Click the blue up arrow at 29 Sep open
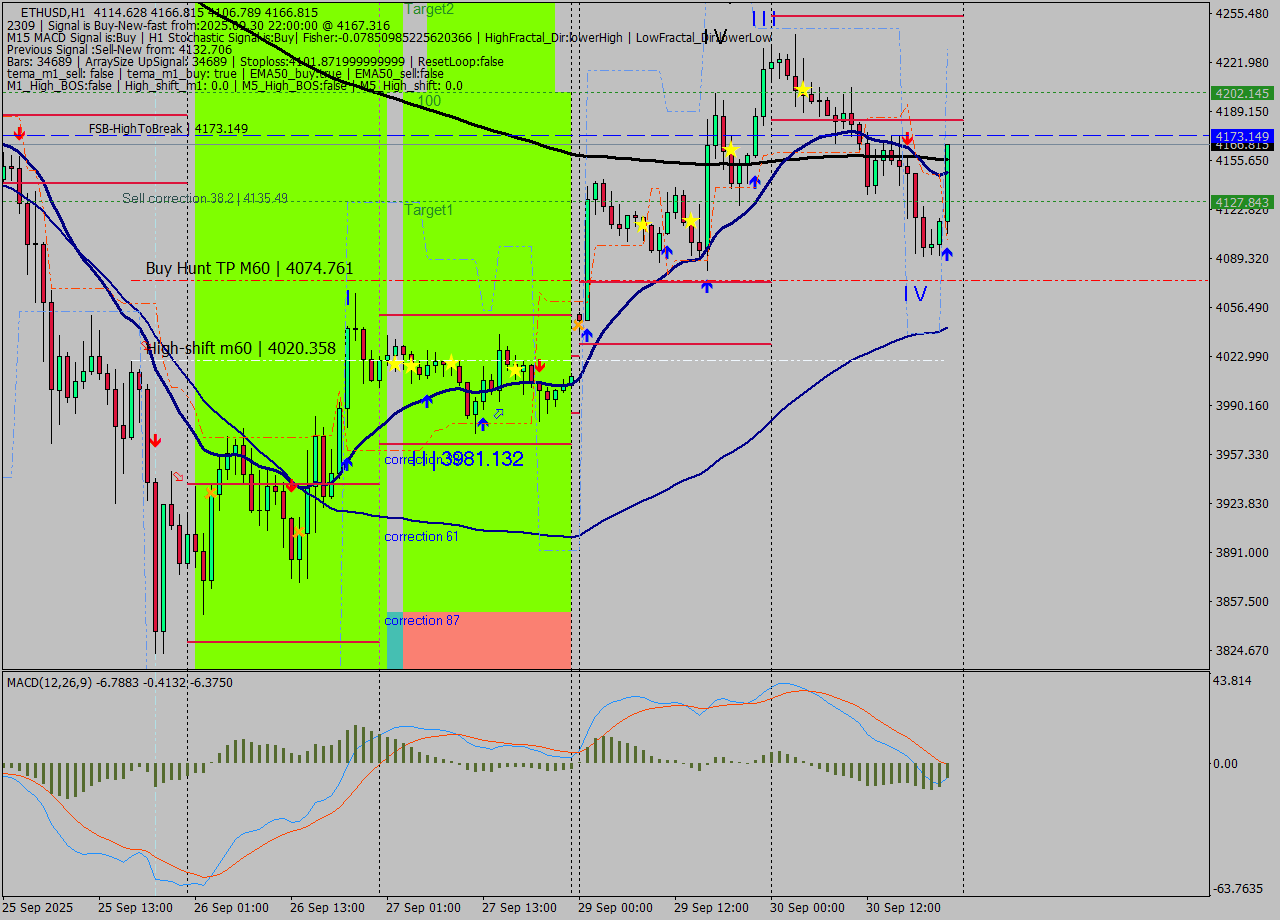The height and width of the screenshot is (920, 1280). coord(586,335)
